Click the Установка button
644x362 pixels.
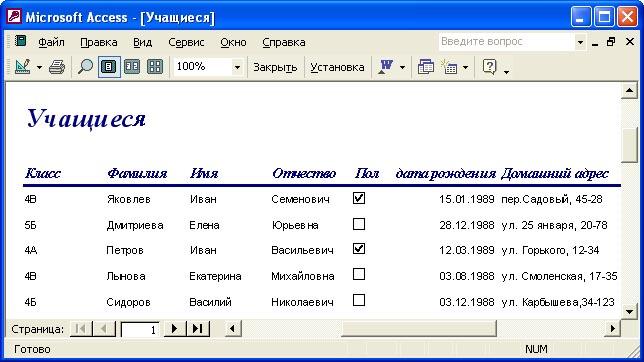tap(337, 67)
